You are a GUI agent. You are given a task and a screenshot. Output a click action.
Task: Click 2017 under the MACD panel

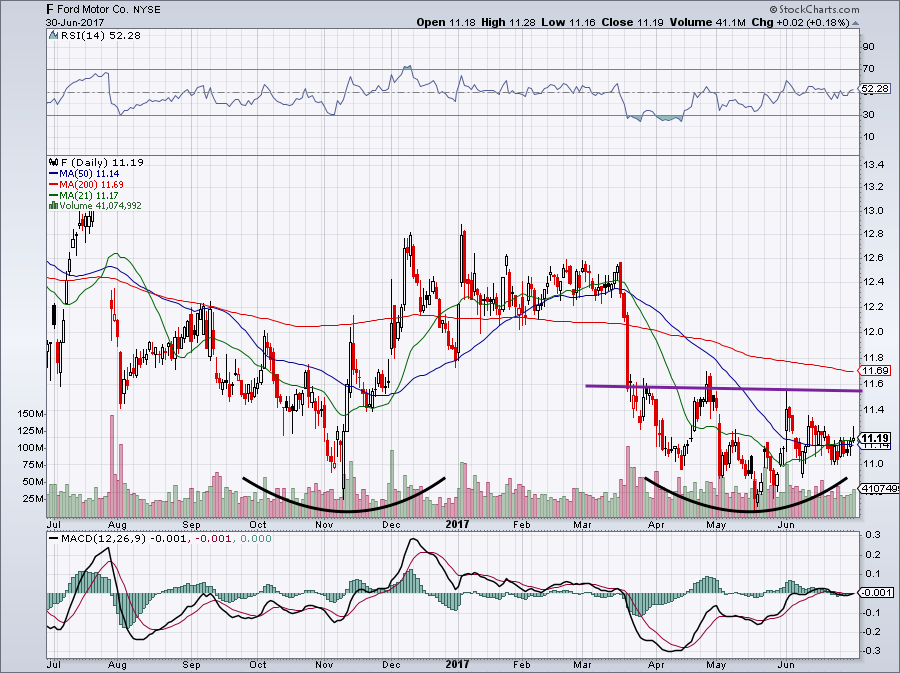[457, 664]
